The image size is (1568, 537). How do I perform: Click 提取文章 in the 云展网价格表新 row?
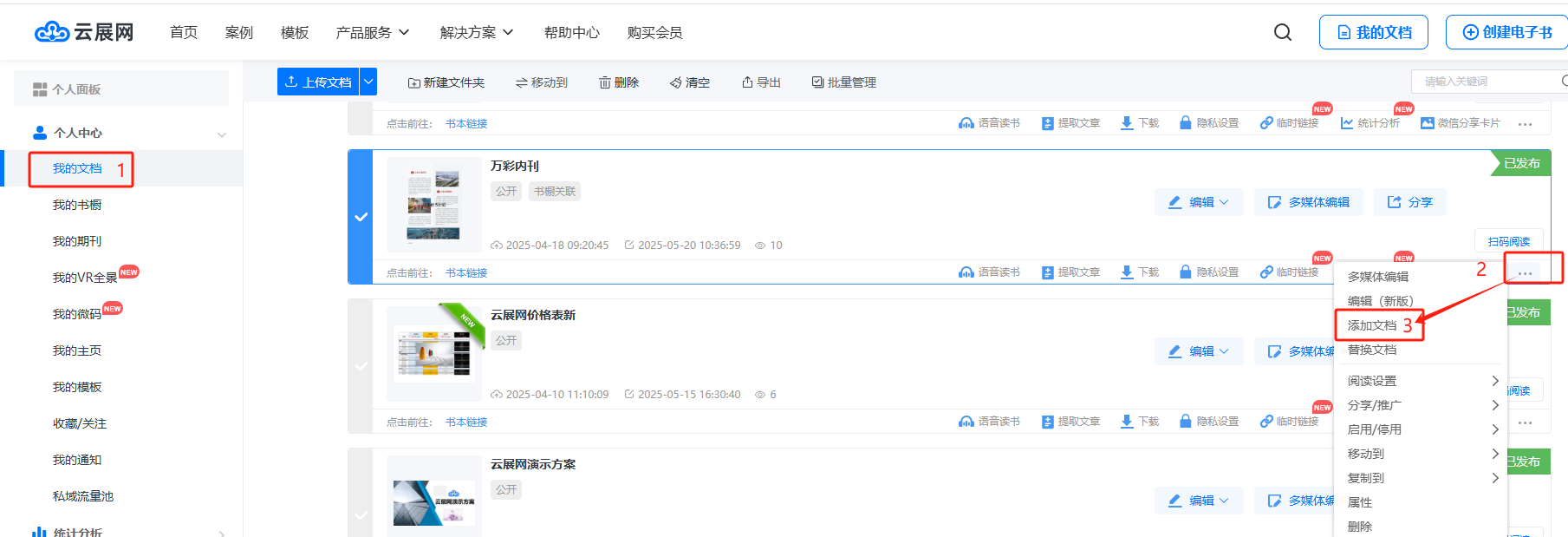1070,422
